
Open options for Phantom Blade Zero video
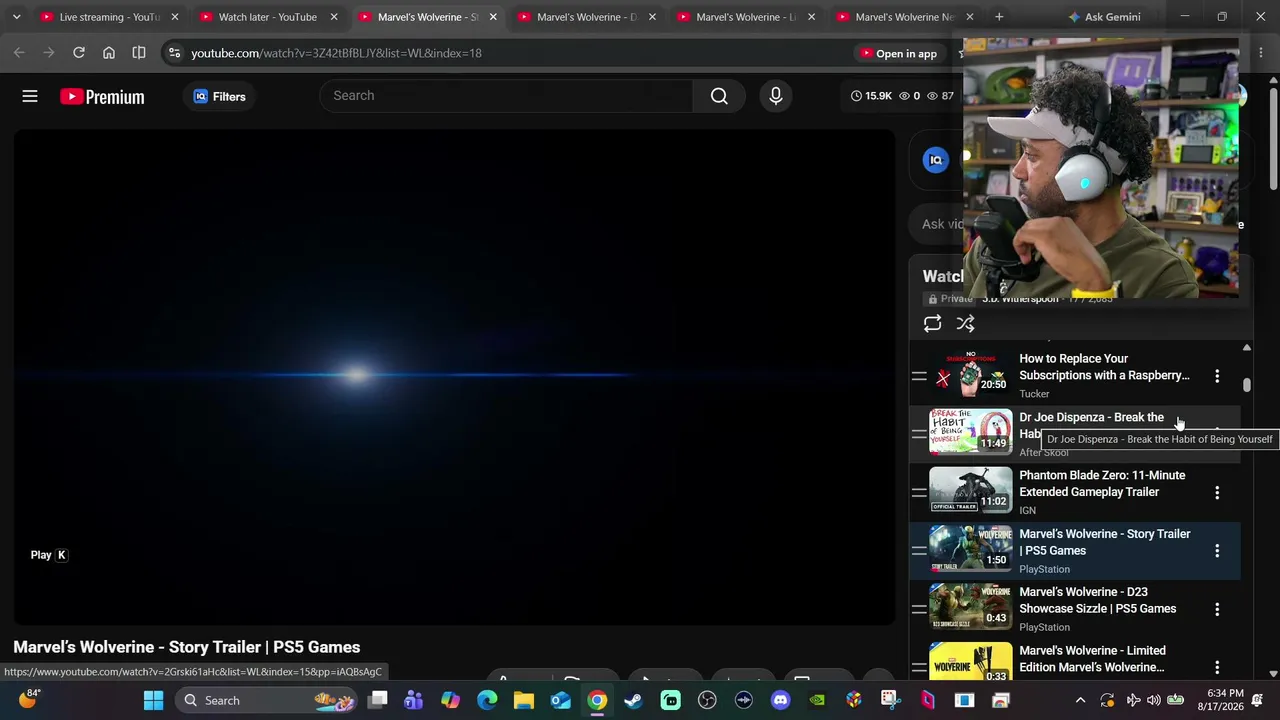click(1217, 493)
